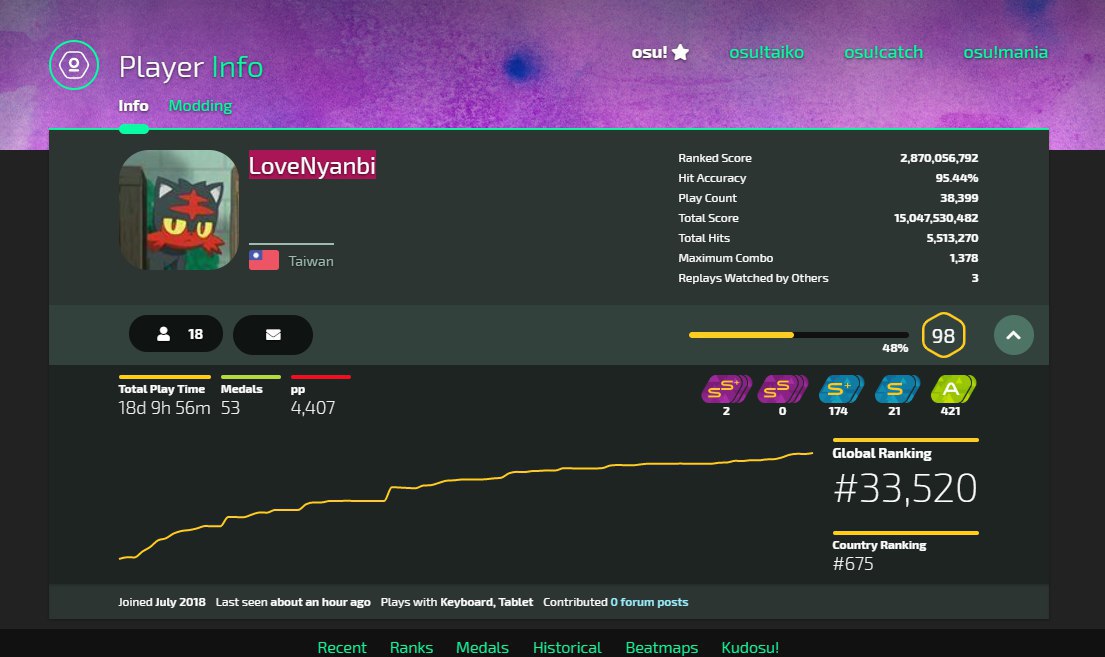The image size is (1105, 657).
Task: Click the LoveNyanbi username
Action: point(312,166)
